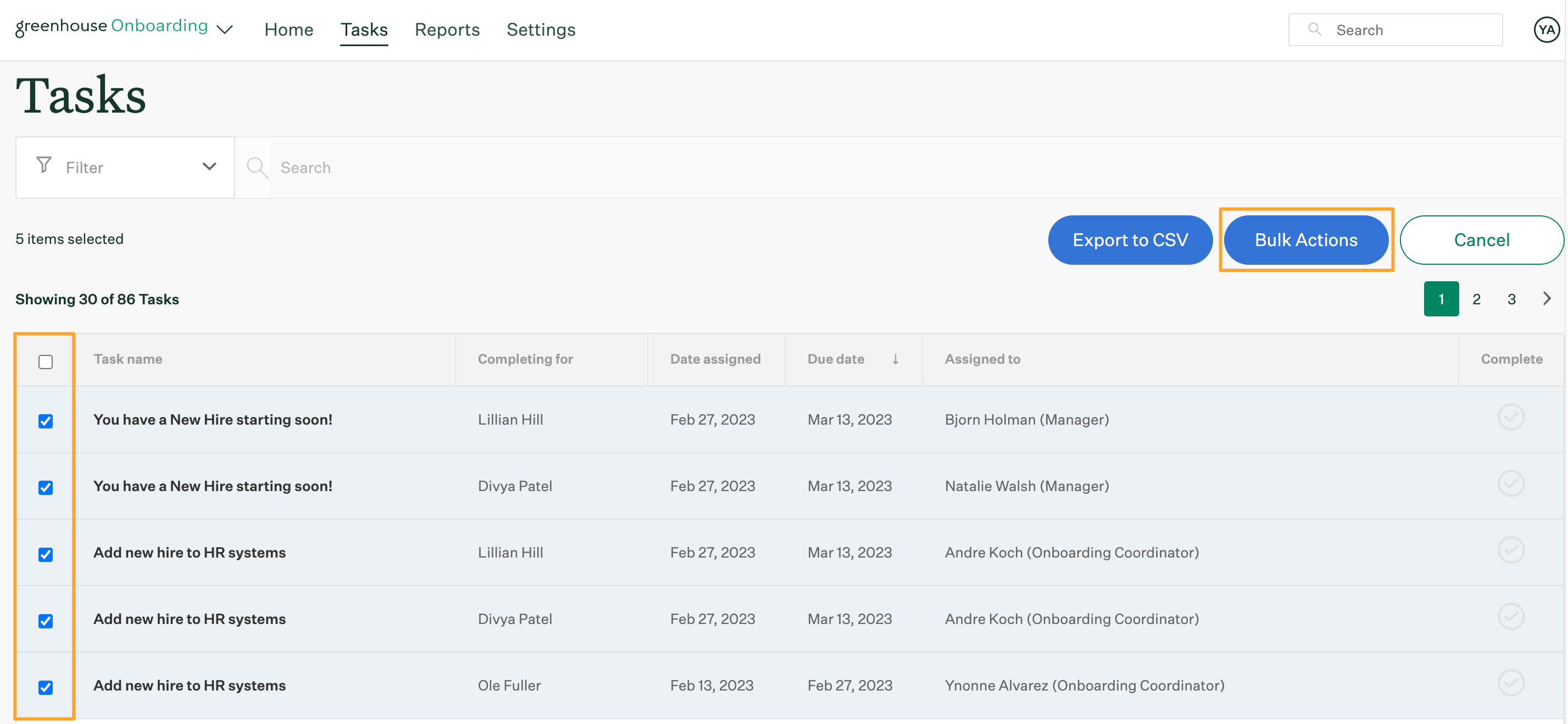Image resolution: width=1568 pixels, height=724 pixels.
Task: Click the next page arrow in pagination
Action: point(1546,299)
